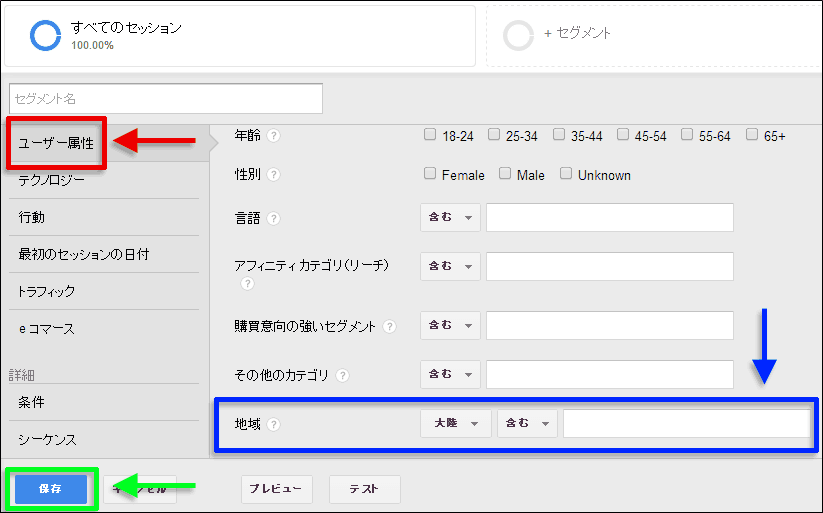Viewport: 823px width, 513px height.
Task: Check the 18-24 age checkbox
Action: tap(430, 135)
